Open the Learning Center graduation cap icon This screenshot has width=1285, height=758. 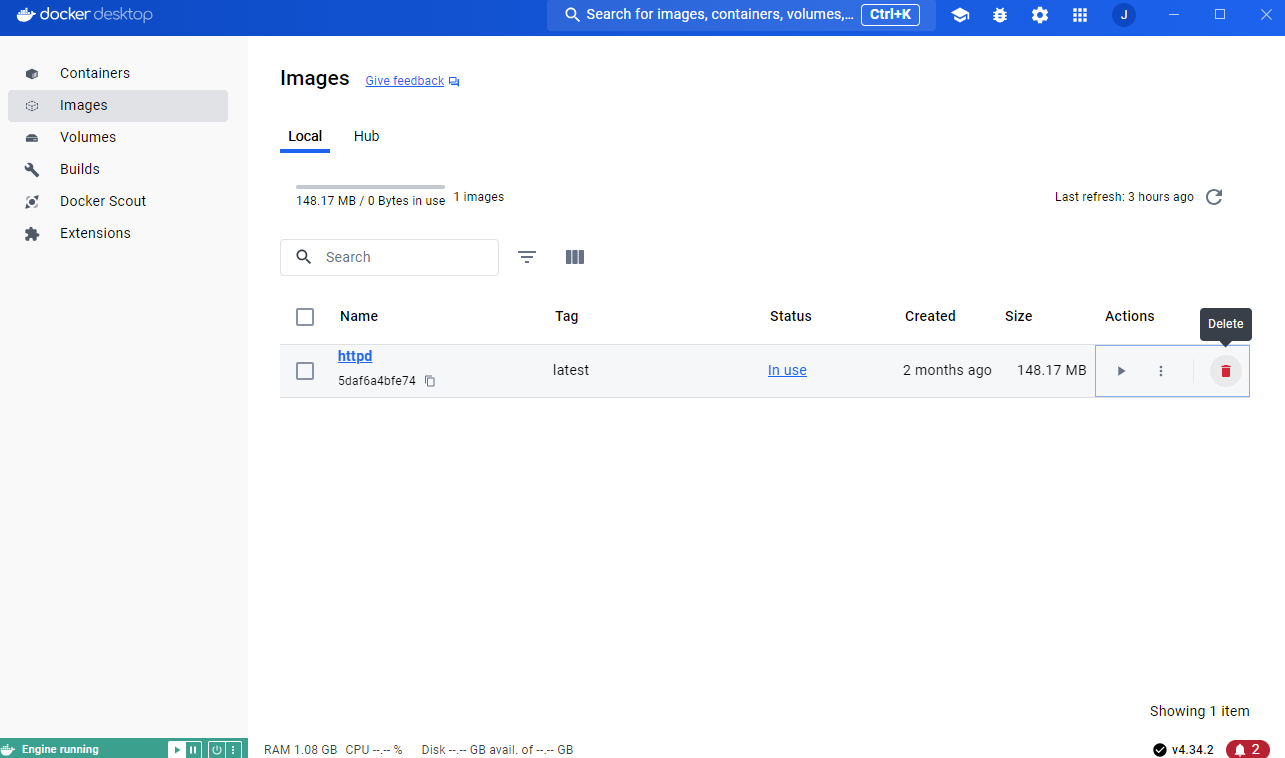pos(960,15)
